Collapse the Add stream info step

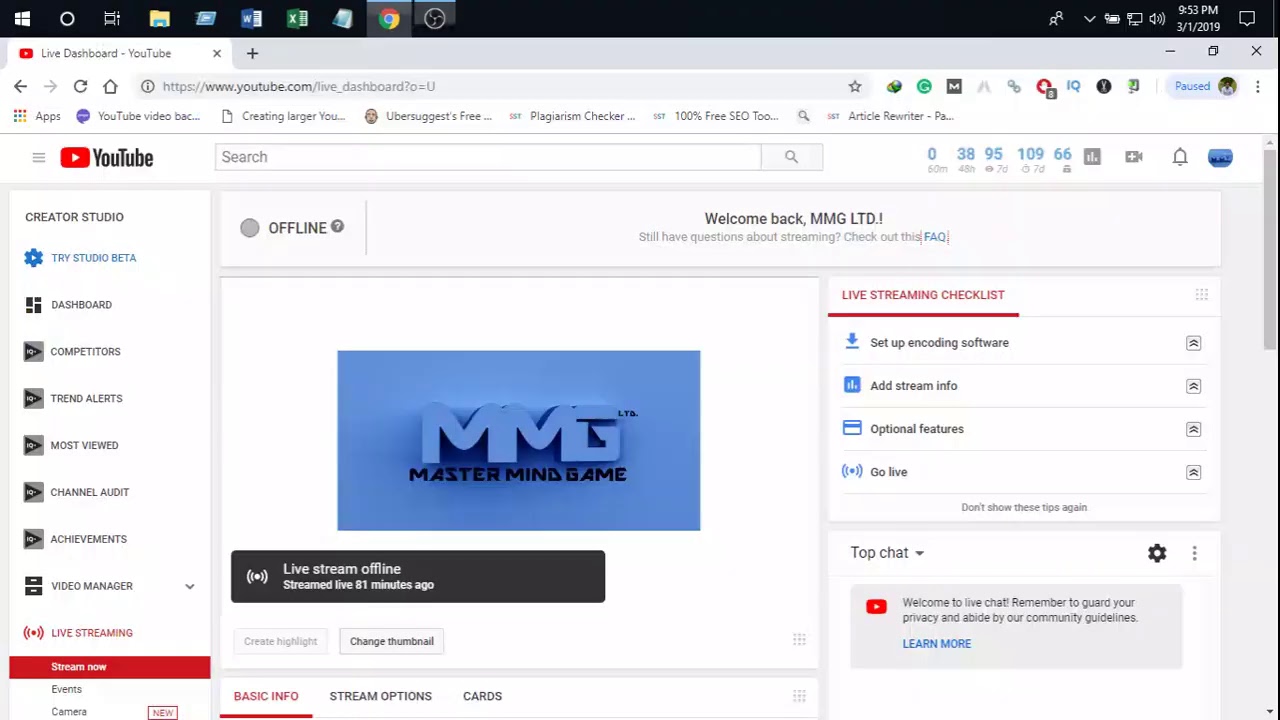click(x=1193, y=386)
